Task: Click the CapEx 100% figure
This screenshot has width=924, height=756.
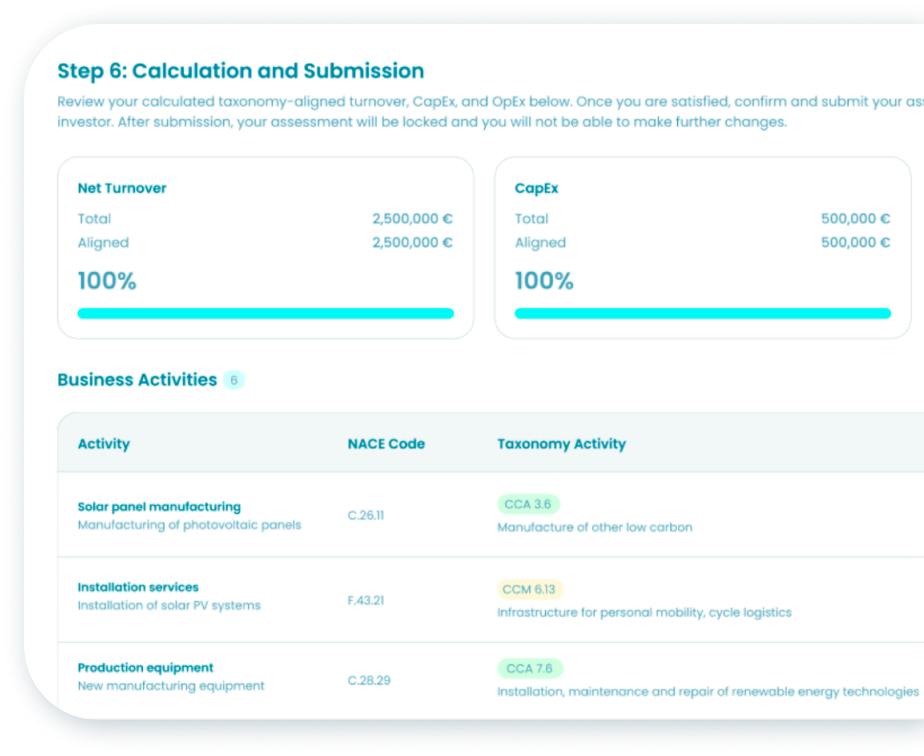Action: tap(544, 281)
